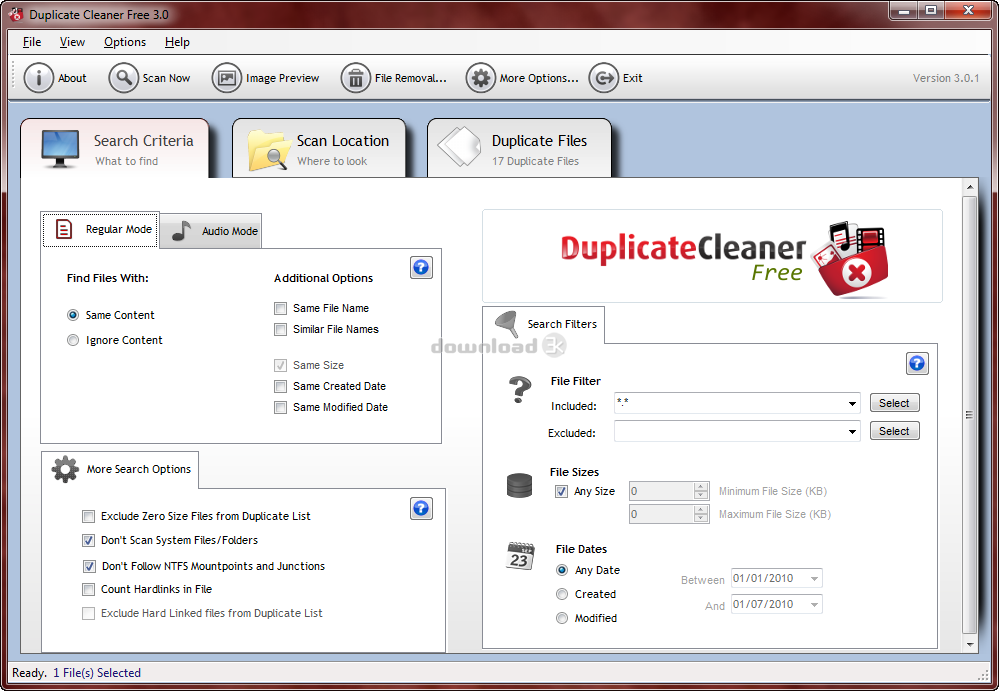The image size is (999, 691).
Task: Select the Any Date radio button
Action: pyautogui.click(x=562, y=570)
